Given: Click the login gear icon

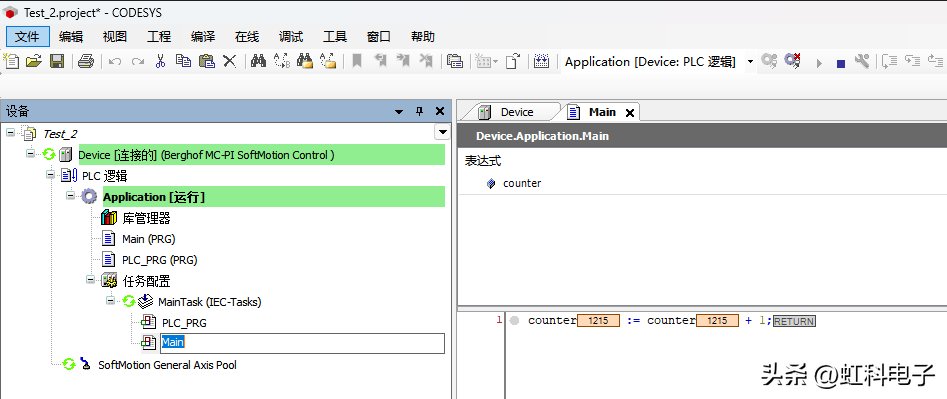Looking at the screenshot, I should 769,61.
